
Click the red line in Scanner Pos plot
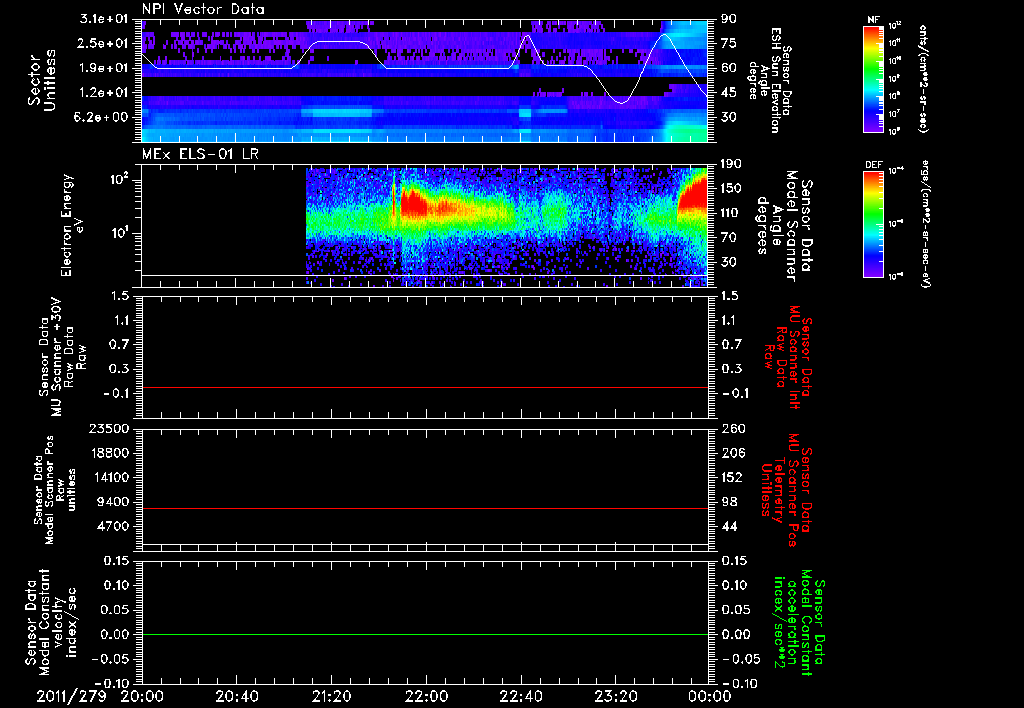[425, 508]
